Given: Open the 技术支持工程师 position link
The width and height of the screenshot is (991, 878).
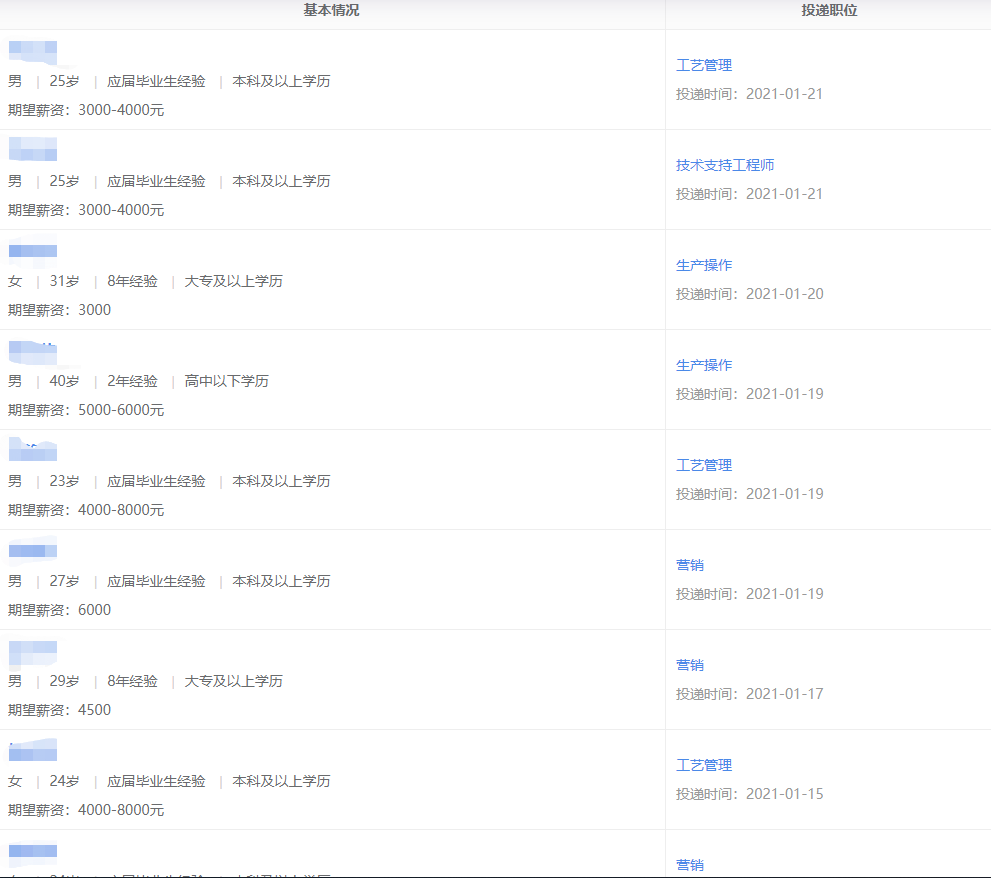Looking at the screenshot, I should coord(725,166).
